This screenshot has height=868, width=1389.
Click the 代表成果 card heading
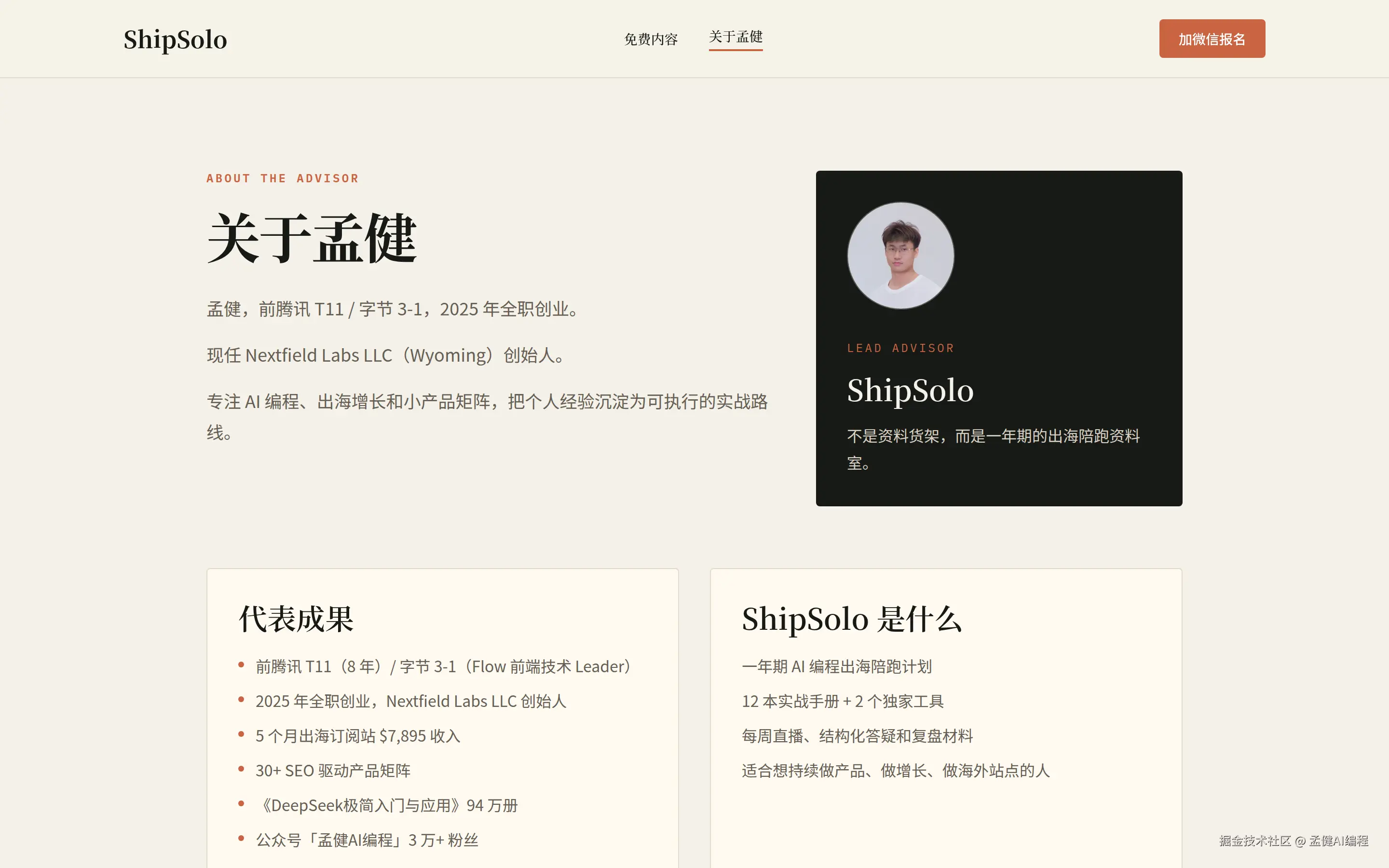coord(296,619)
